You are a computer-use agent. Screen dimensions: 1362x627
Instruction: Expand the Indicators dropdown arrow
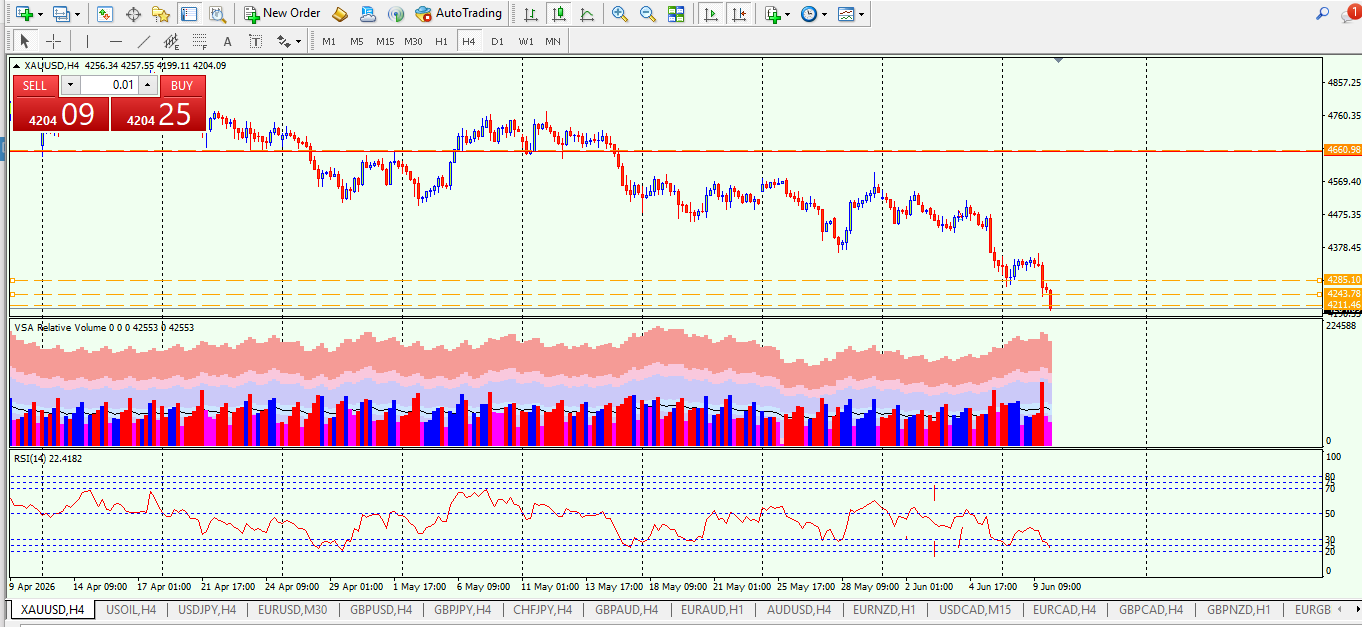pos(788,14)
